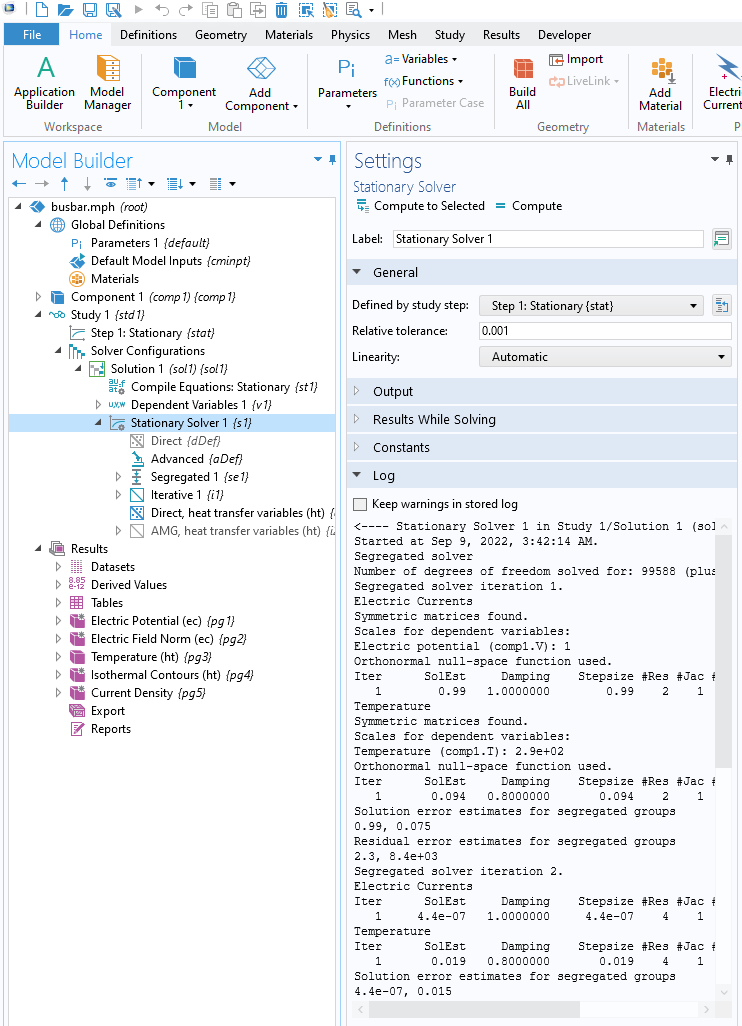Expand the Component 1 tree node
Screen dimensions: 742x1026
(x=39, y=297)
